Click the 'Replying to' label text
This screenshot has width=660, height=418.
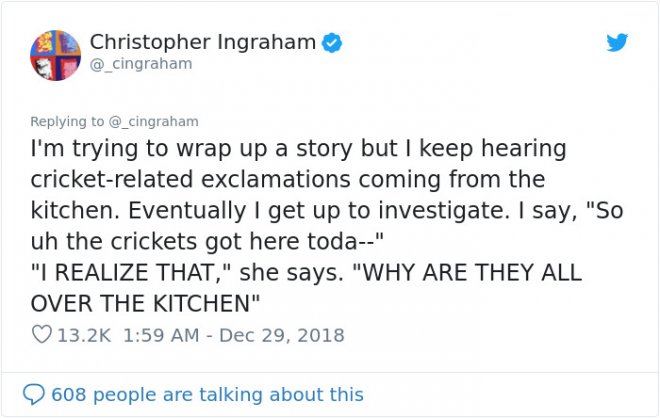[x=67, y=122]
